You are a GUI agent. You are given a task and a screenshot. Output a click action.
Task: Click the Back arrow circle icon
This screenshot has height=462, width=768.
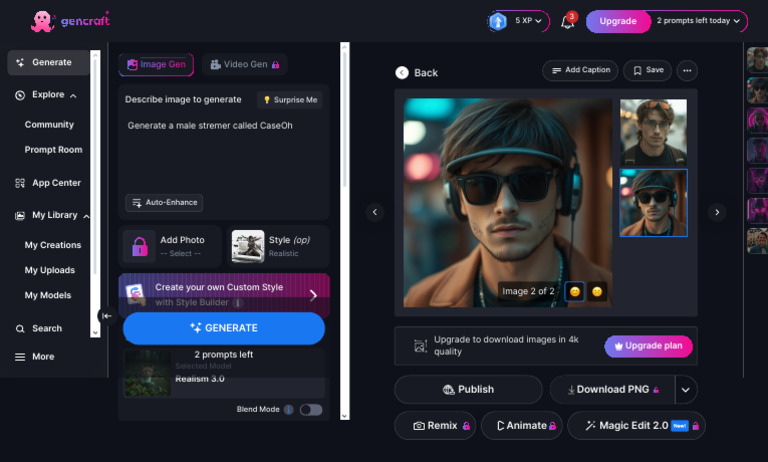(402, 73)
